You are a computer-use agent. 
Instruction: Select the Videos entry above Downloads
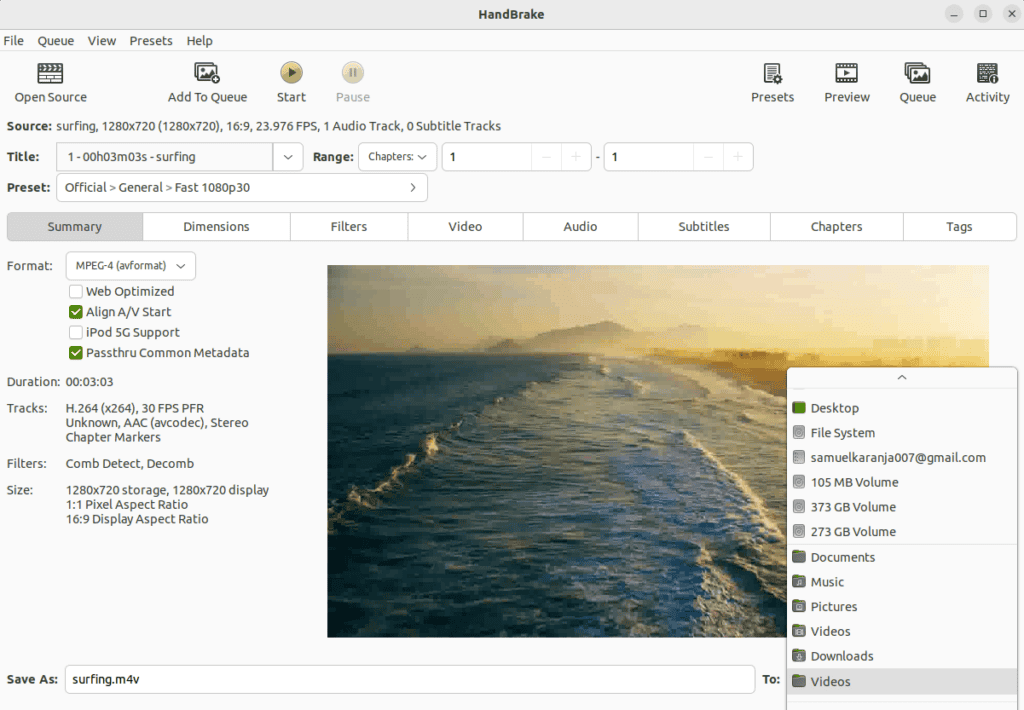[902, 632]
